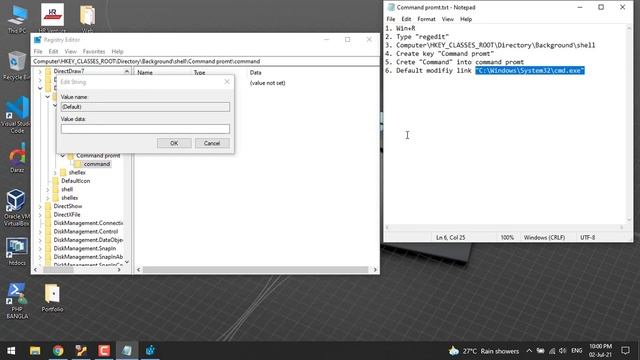This screenshot has height=360, width=640.
Task: Launch Oracle VM VirtualBox shortcut
Action: (x=16, y=207)
